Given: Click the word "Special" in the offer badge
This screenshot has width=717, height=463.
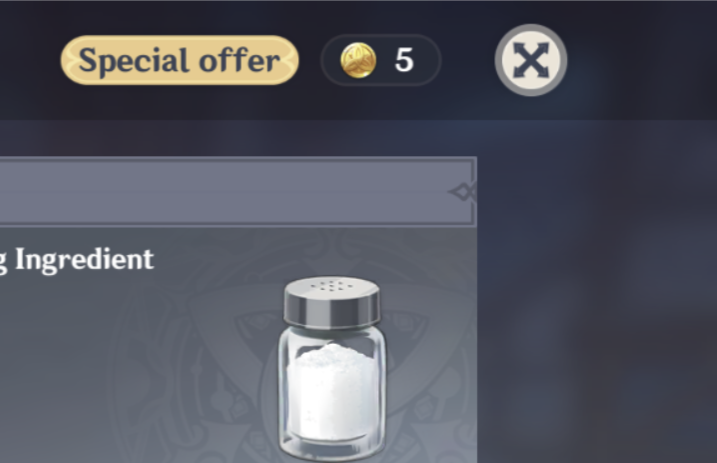Looking at the screenshot, I should (x=125, y=61).
